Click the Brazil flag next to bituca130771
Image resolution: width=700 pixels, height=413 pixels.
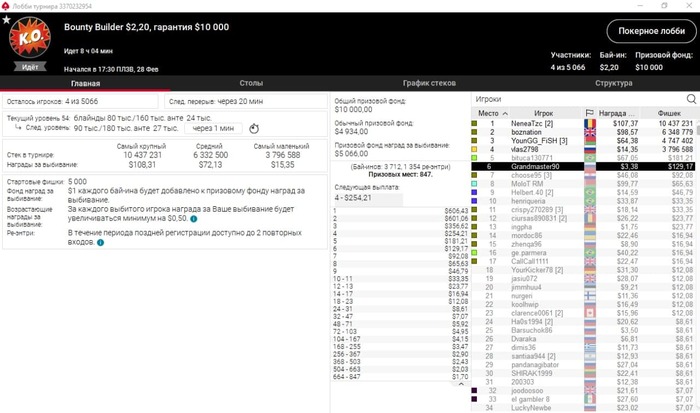[x=590, y=158]
